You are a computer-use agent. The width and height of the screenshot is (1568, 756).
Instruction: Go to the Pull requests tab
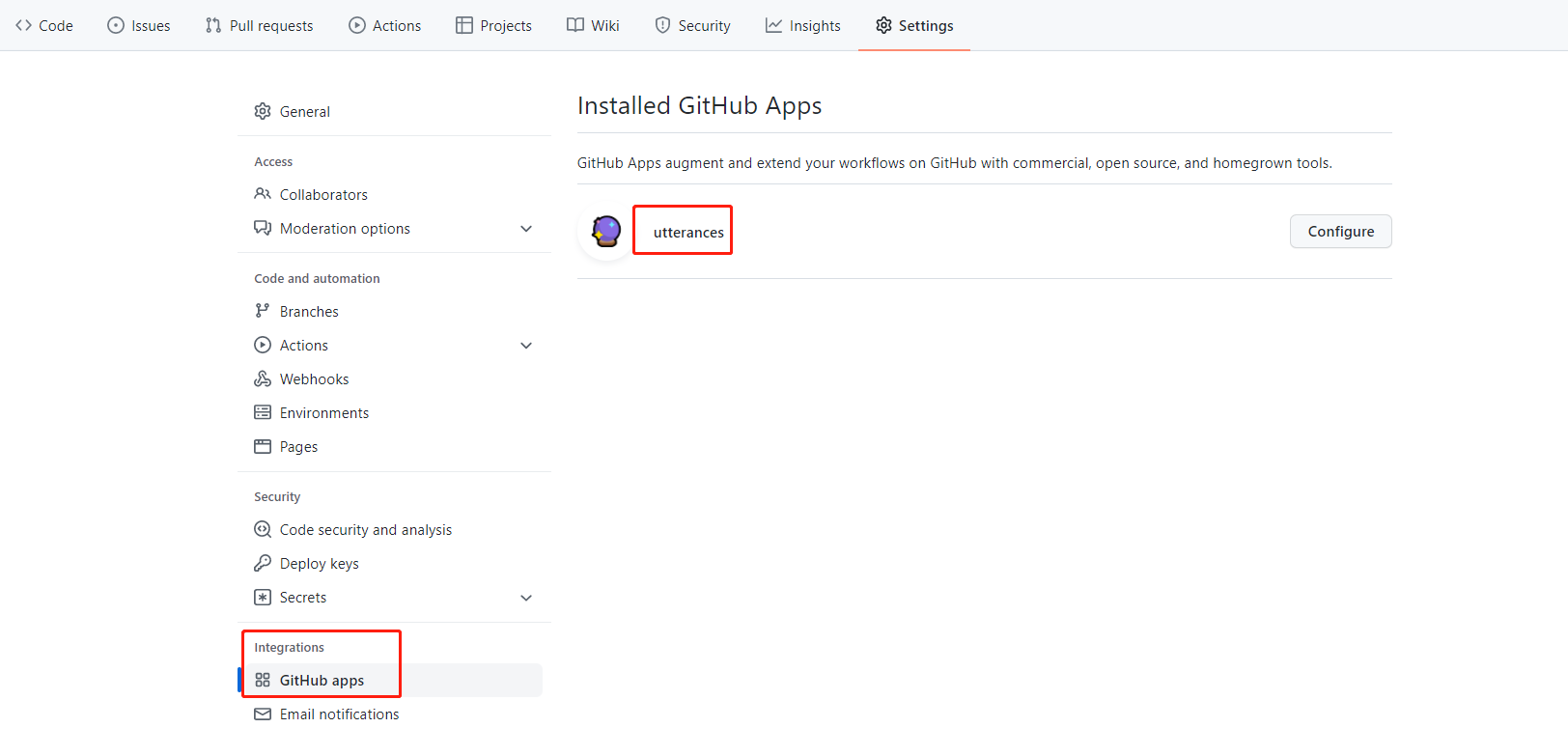260,25
